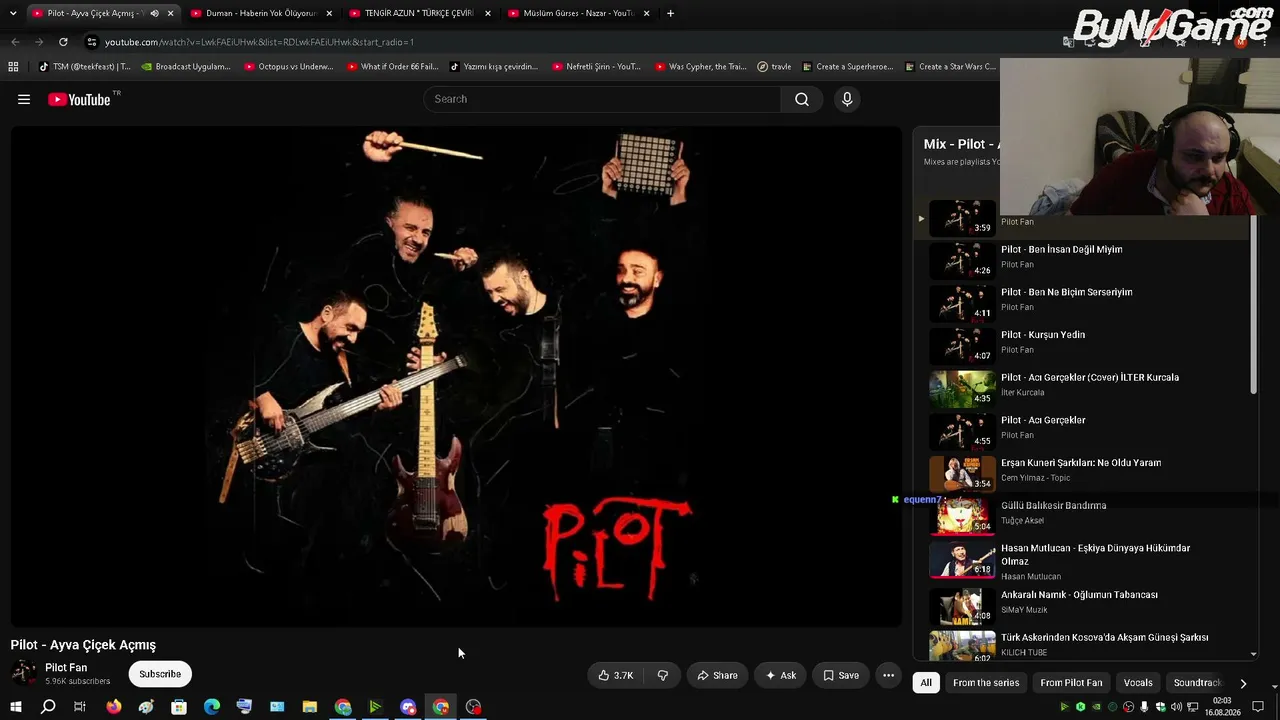Image resolution: width=1280 pixels, height=720 pixels.
Task: Click the Share button
Action: click(x=717, y=675)
